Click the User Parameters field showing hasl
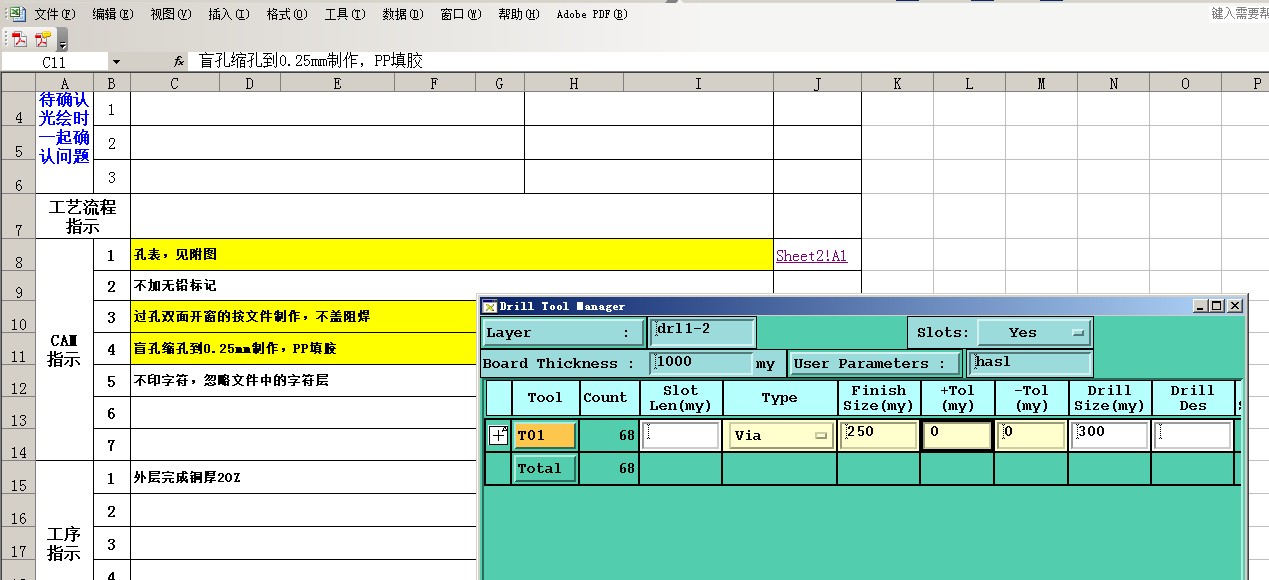The width and height of the screenshot is (1269, 580). pos(1029,363)
